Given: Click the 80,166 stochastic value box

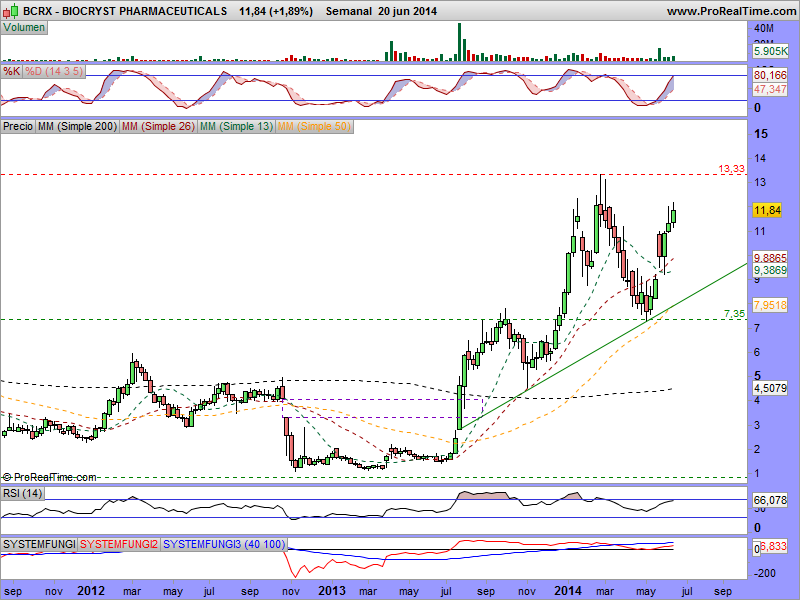Looking at the screenshot, I should [770, 75].
